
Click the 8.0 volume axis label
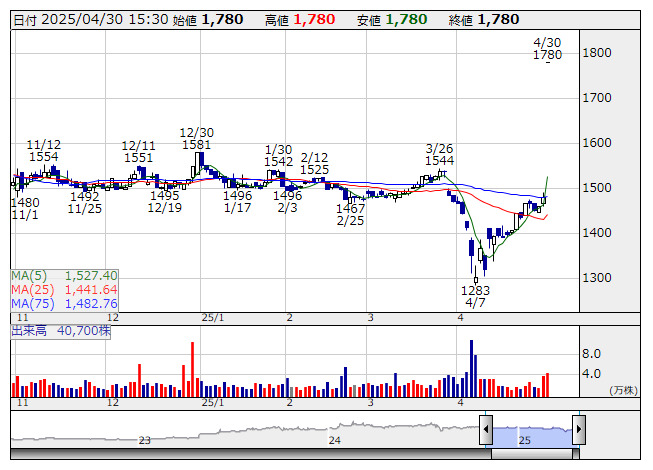click(x=591, y=354)
